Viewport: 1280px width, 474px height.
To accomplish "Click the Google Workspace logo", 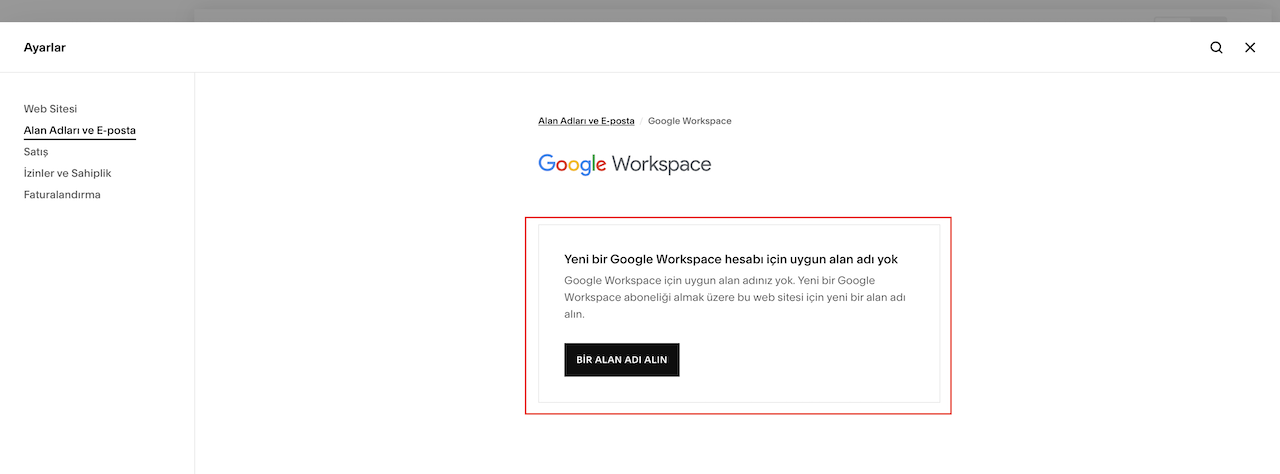I will tap(624, 164).
